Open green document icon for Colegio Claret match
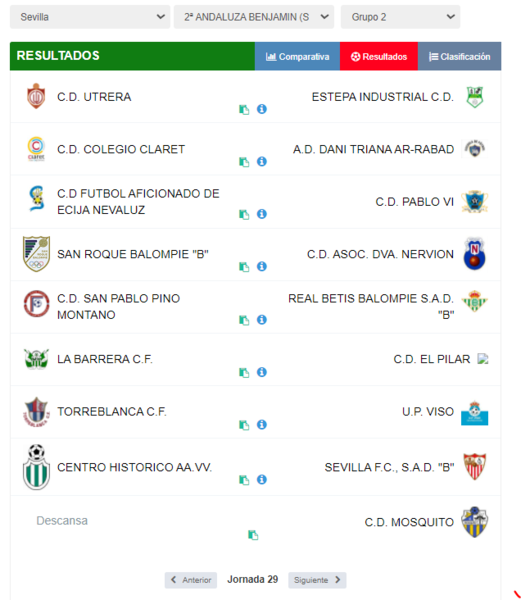The image size is (521, 600). [x=244, y=162]
